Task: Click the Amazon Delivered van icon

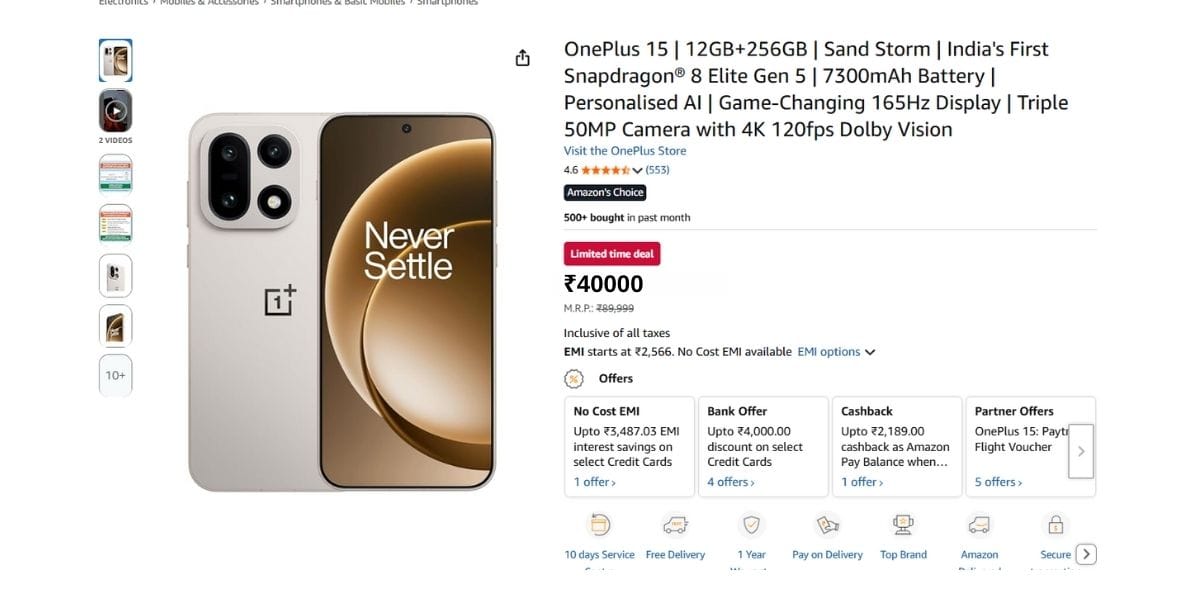Action: pyautogui.click(x=979, y=524)
